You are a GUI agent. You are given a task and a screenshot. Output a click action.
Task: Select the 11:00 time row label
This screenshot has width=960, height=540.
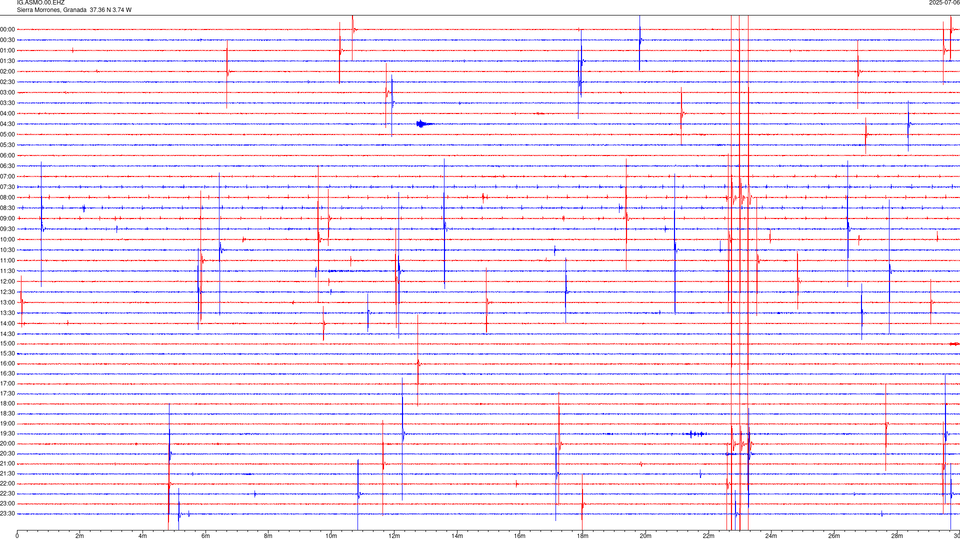click(8, 260)
